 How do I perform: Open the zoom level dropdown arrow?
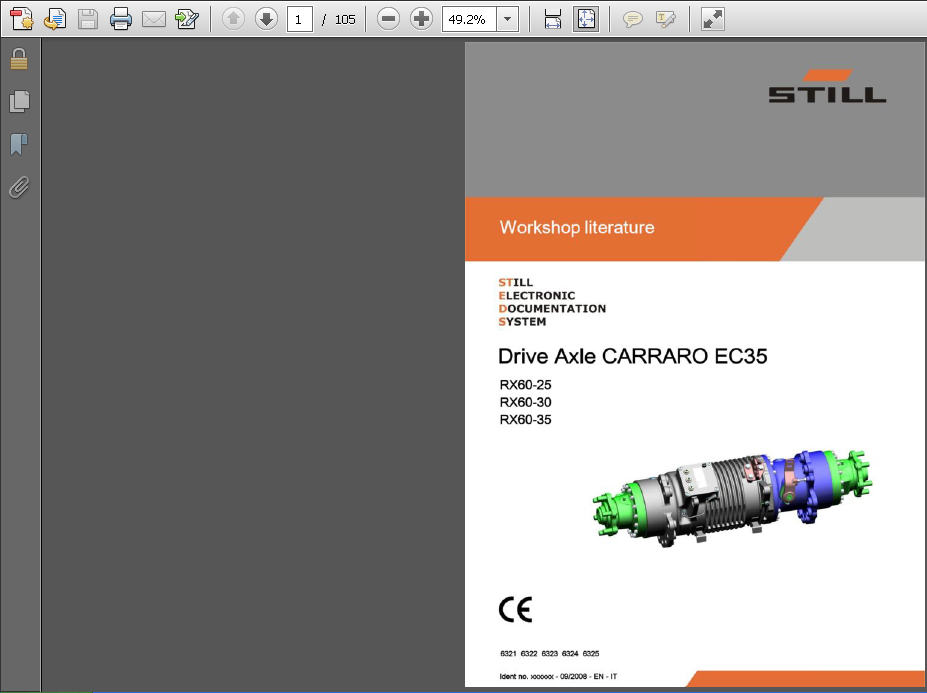[x=507, y=20]
